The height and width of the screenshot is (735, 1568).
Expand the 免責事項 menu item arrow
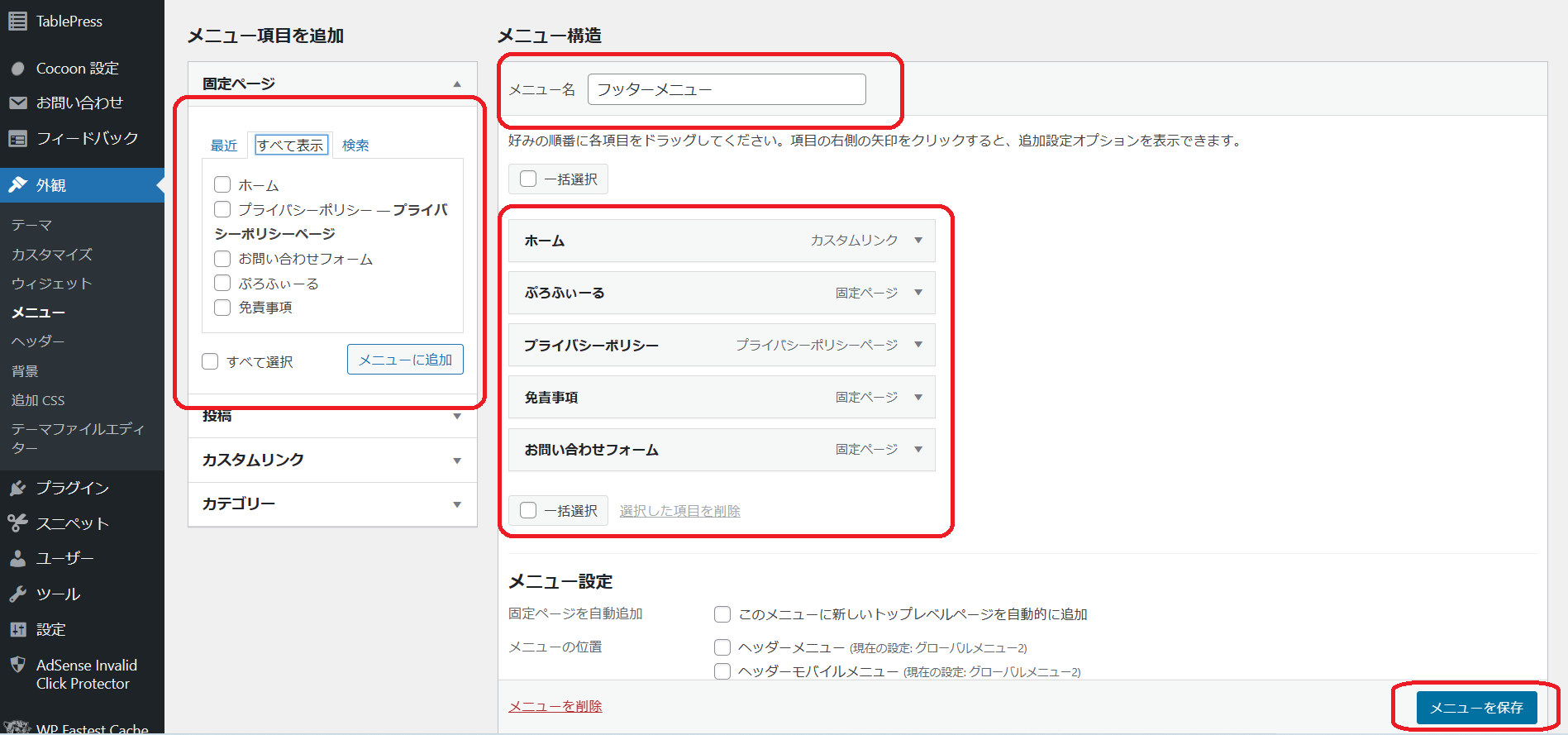918,398
